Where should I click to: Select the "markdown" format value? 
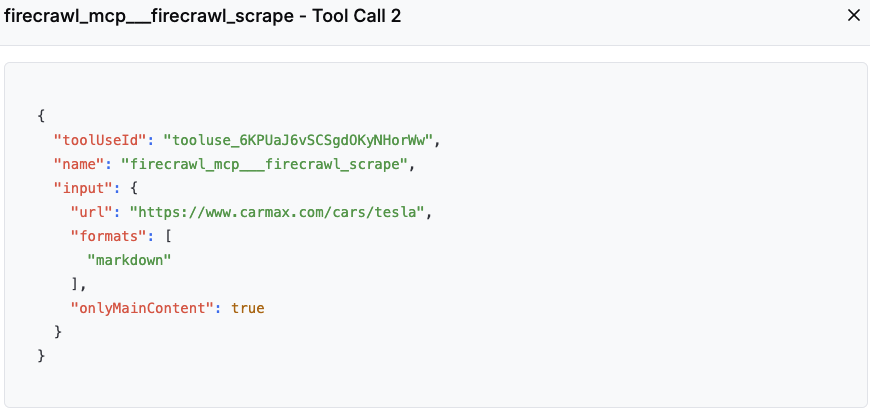(129, 260)
